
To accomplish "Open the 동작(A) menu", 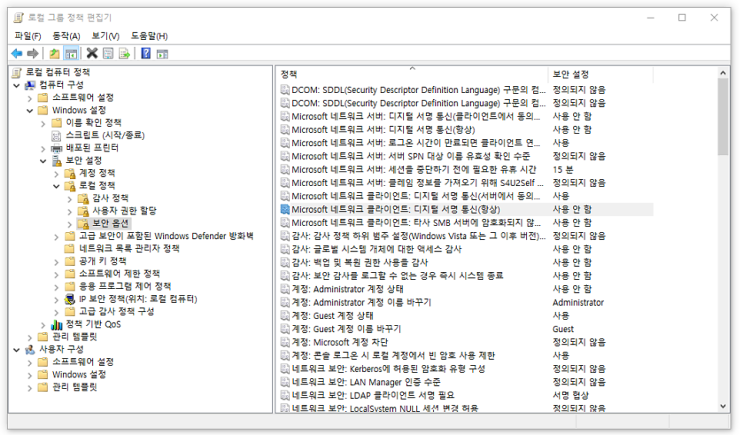I will tap(66, 36).
